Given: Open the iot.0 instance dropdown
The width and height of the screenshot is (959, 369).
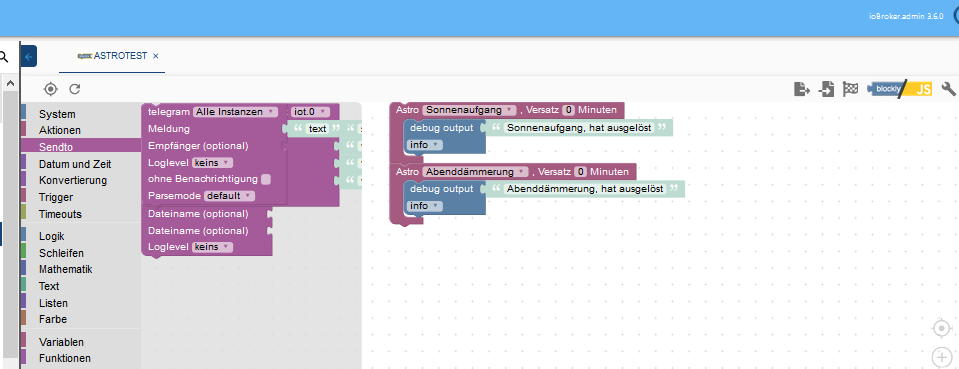Looking at the screenshot, I should tap(311, 112).
